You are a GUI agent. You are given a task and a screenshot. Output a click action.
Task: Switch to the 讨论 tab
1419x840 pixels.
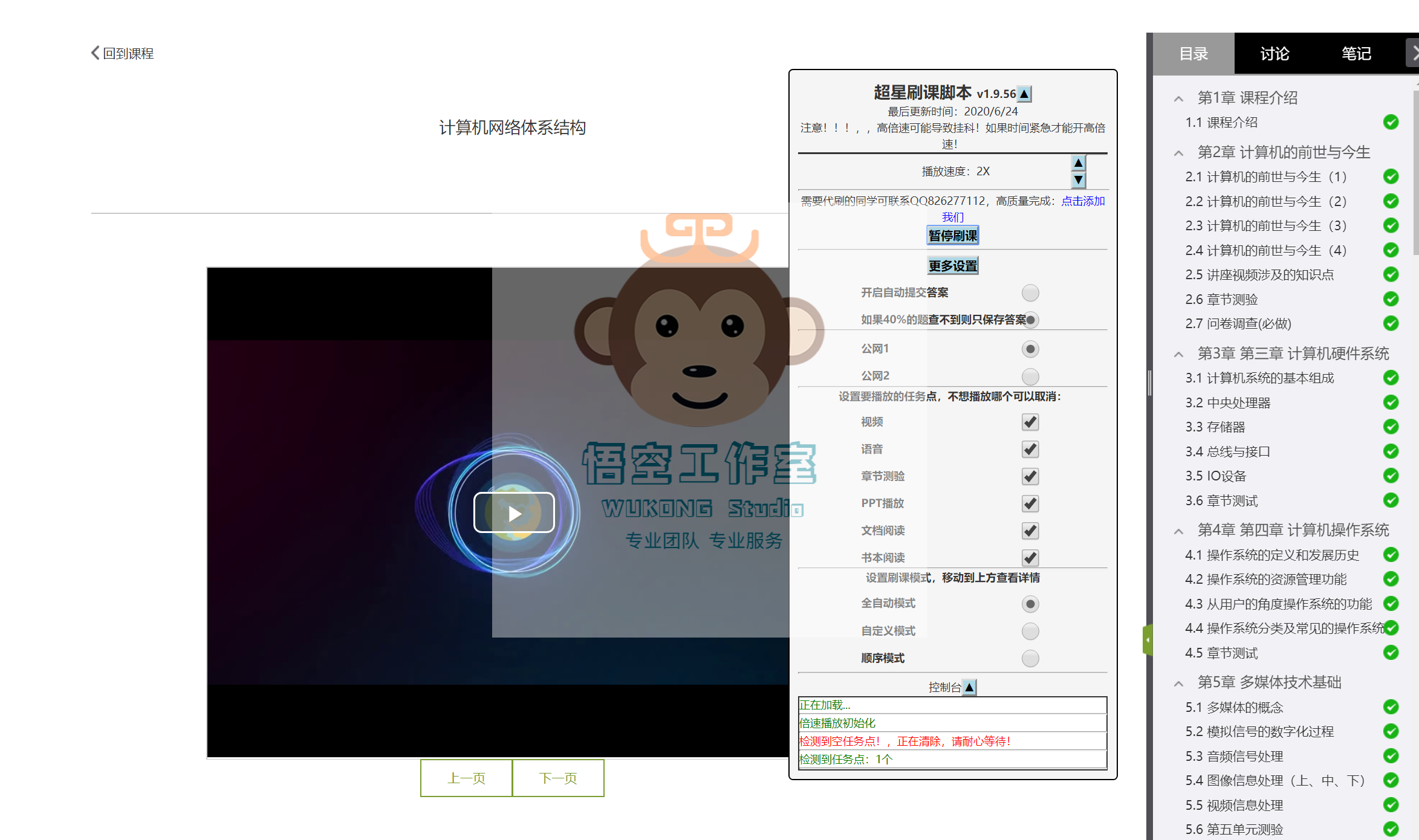pos(1275,54)
